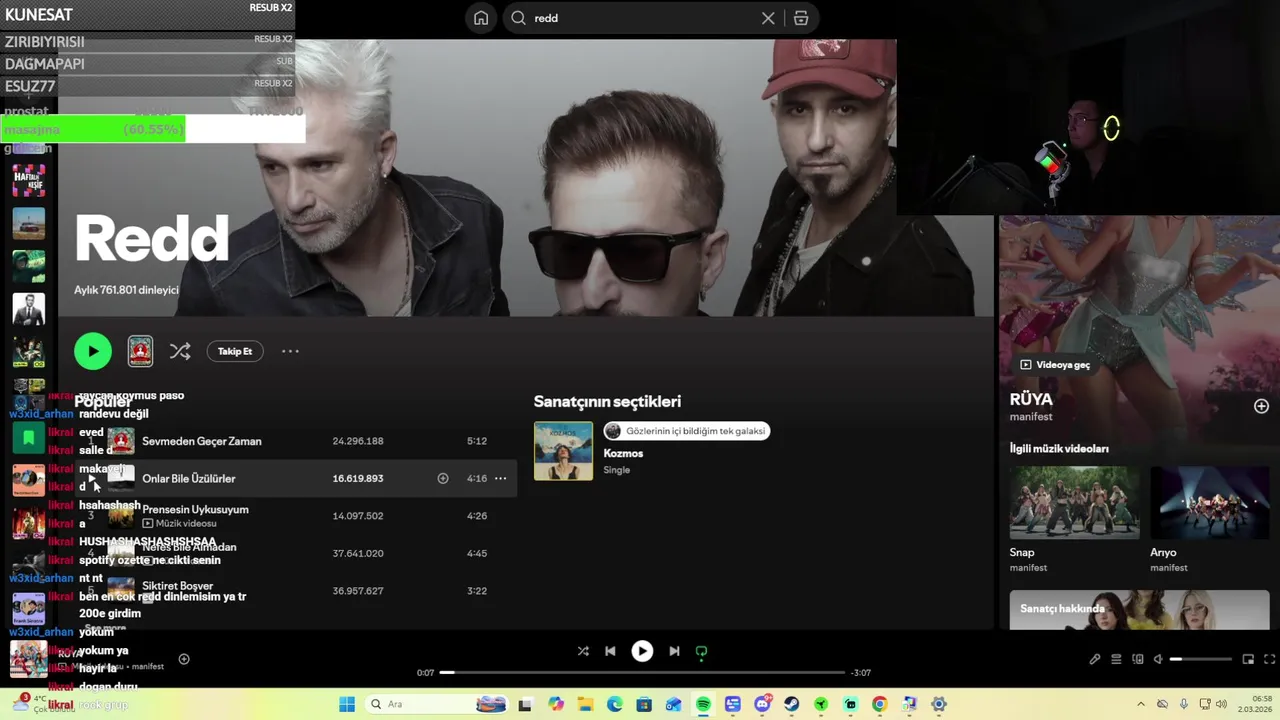
Task: Skip to next track
Action: coord(674,651)
